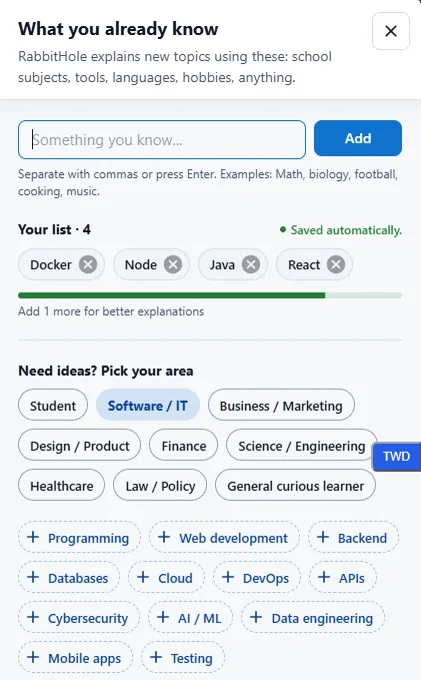
Task: Remove Docker from your list
Action: [x=88, y=265]
